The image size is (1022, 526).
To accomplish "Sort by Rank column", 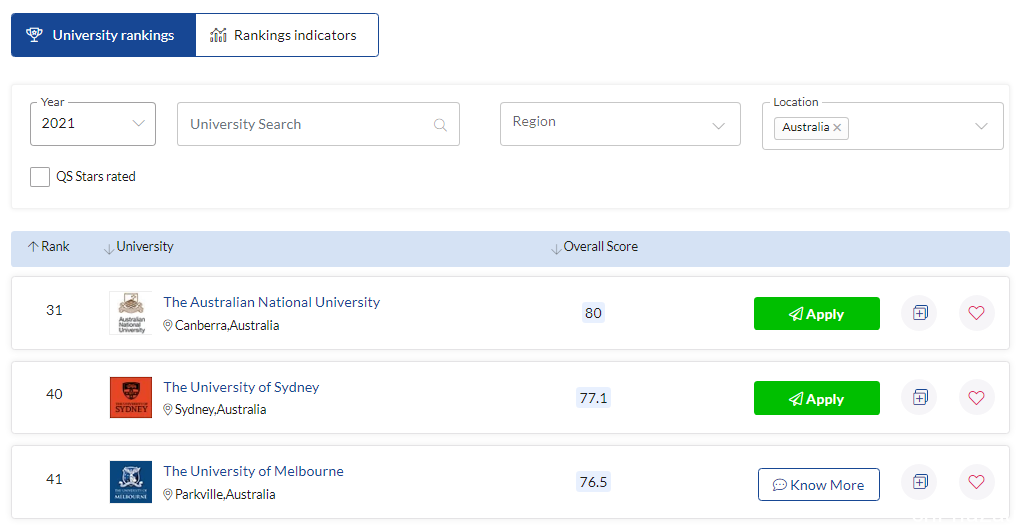I will (x=48, y=246).
